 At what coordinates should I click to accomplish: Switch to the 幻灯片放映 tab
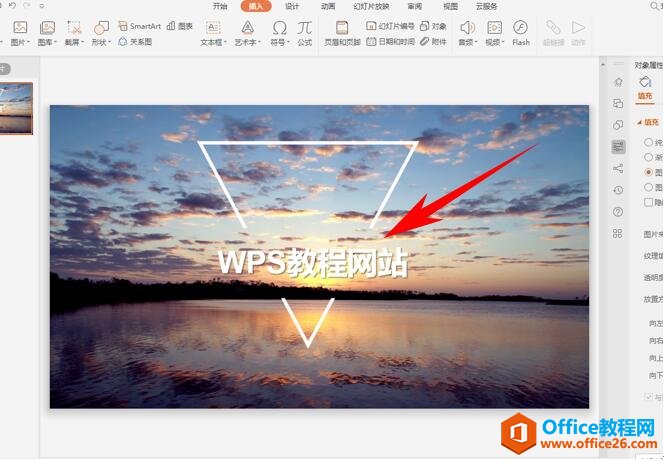tap(371, 6)
